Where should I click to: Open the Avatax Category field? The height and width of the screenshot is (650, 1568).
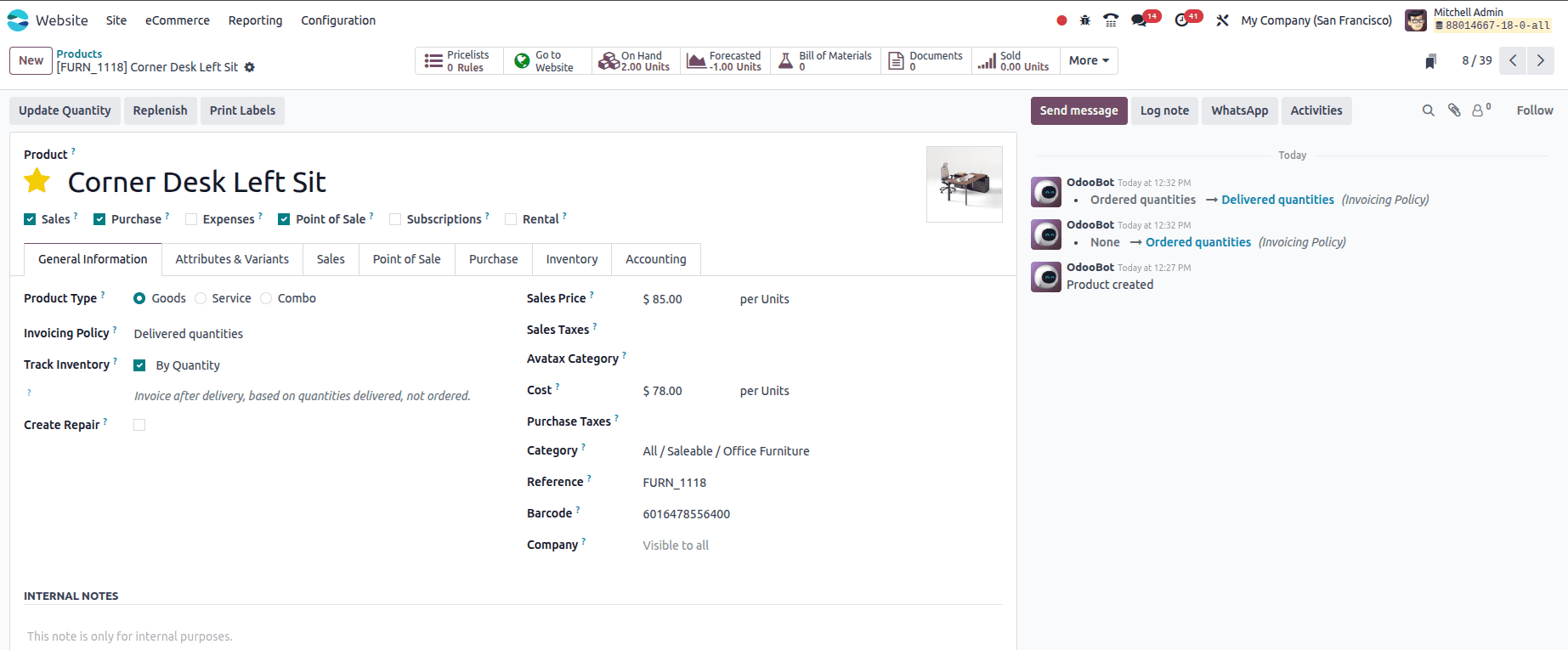pyautogui.click(x=821, y=359)
